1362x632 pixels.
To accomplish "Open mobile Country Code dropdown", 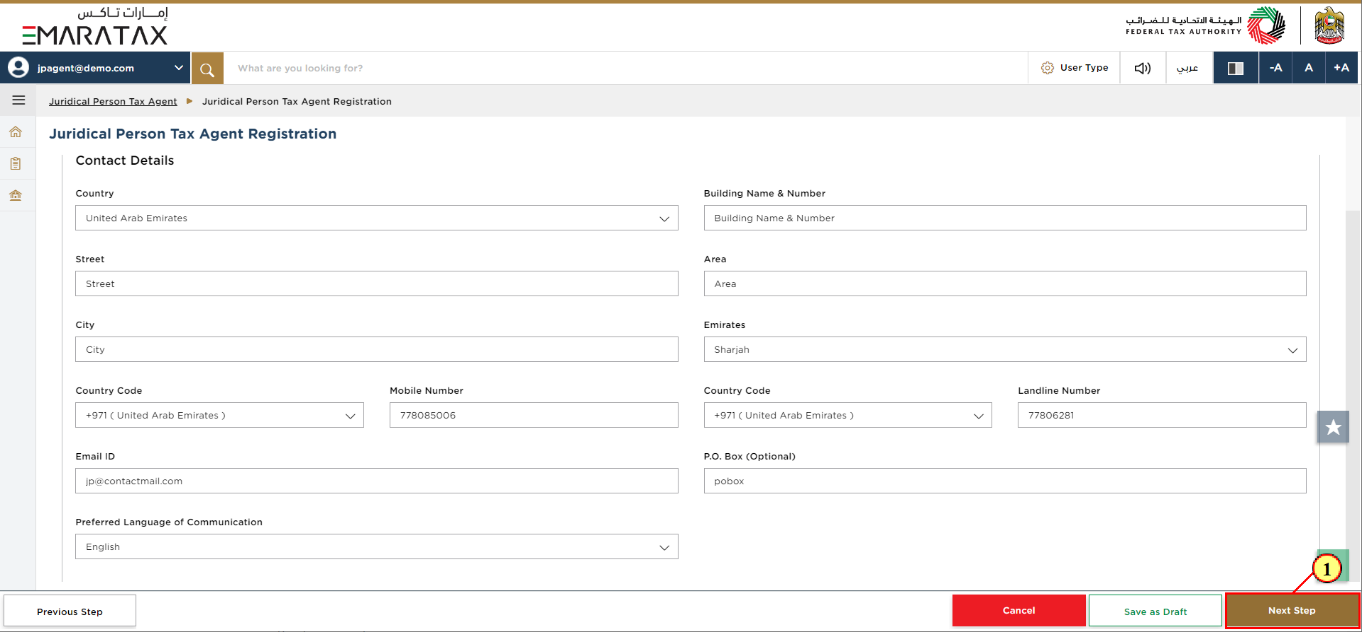I will coord(219,415).
